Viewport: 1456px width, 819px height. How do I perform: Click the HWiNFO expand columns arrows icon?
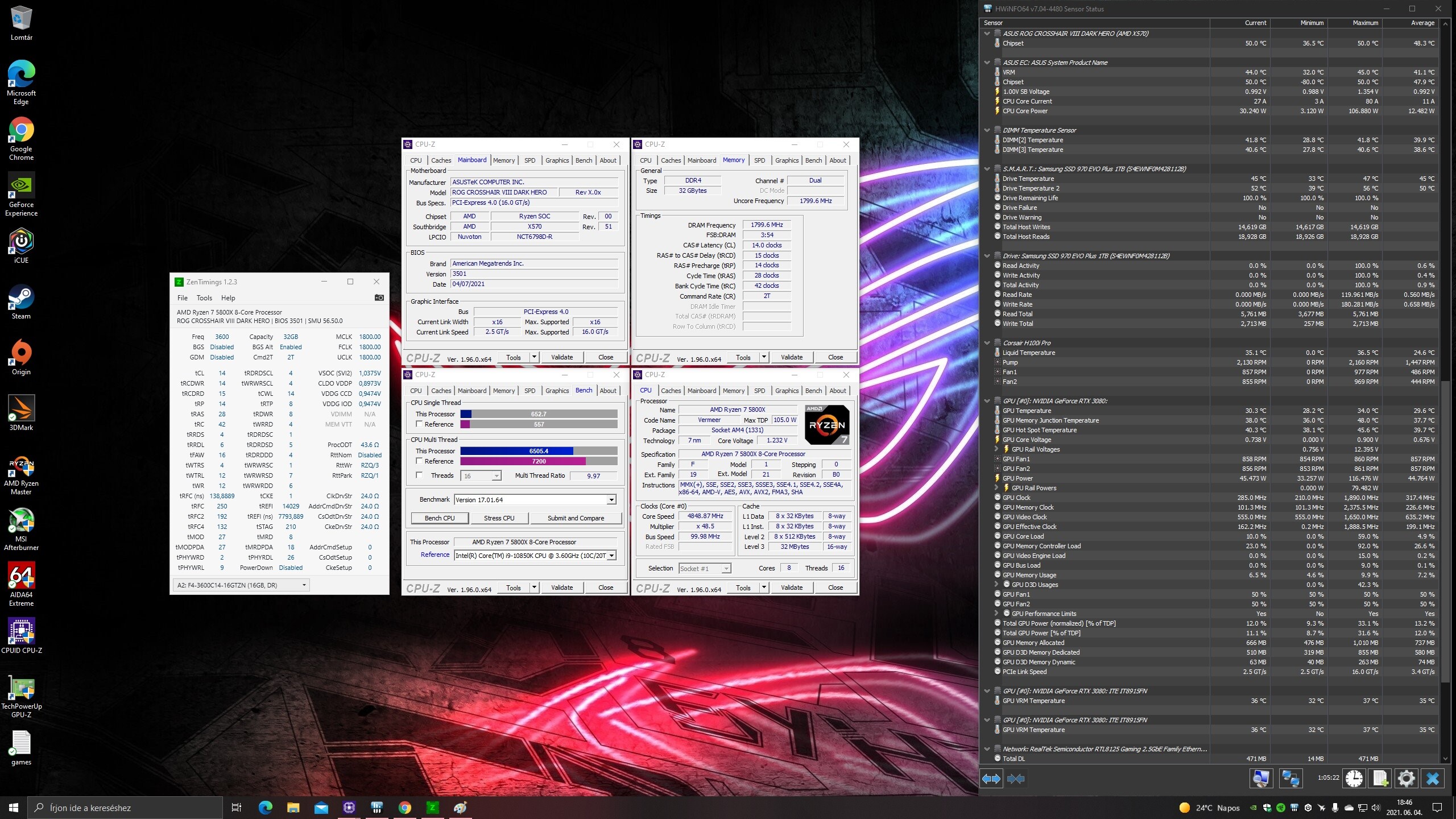(991, 779)
